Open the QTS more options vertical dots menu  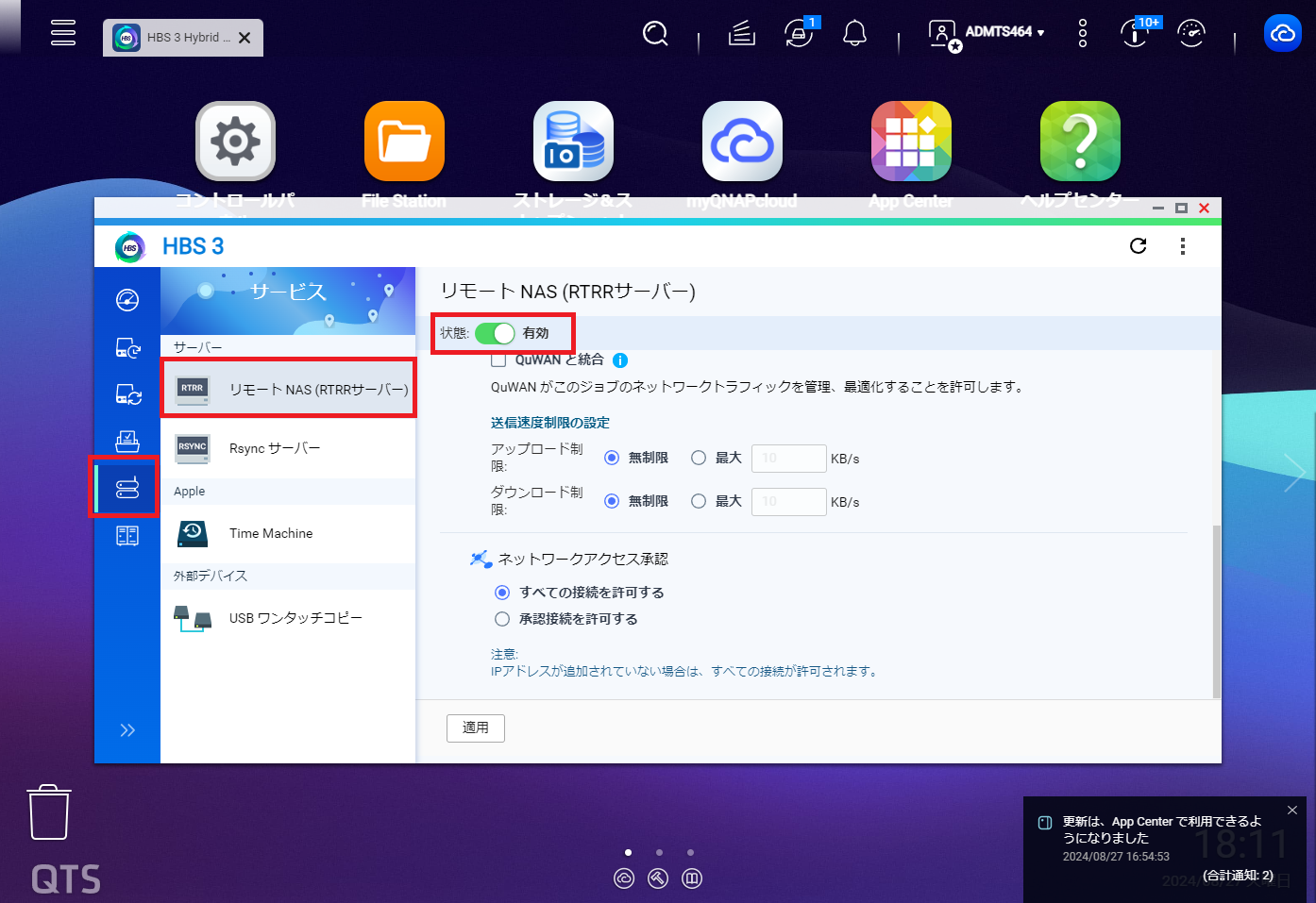[x=1083, y=33]
